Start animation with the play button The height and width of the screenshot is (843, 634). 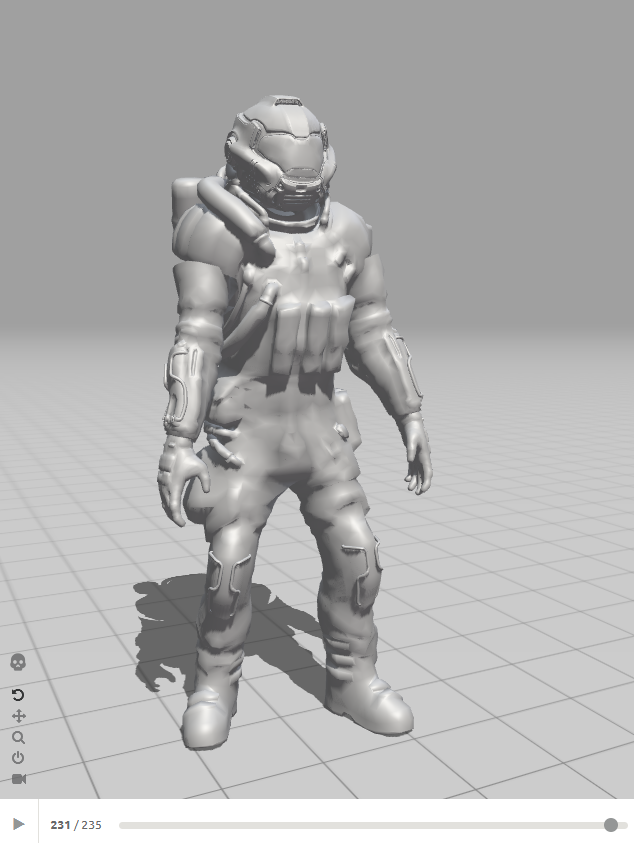[x=19, y=824]
